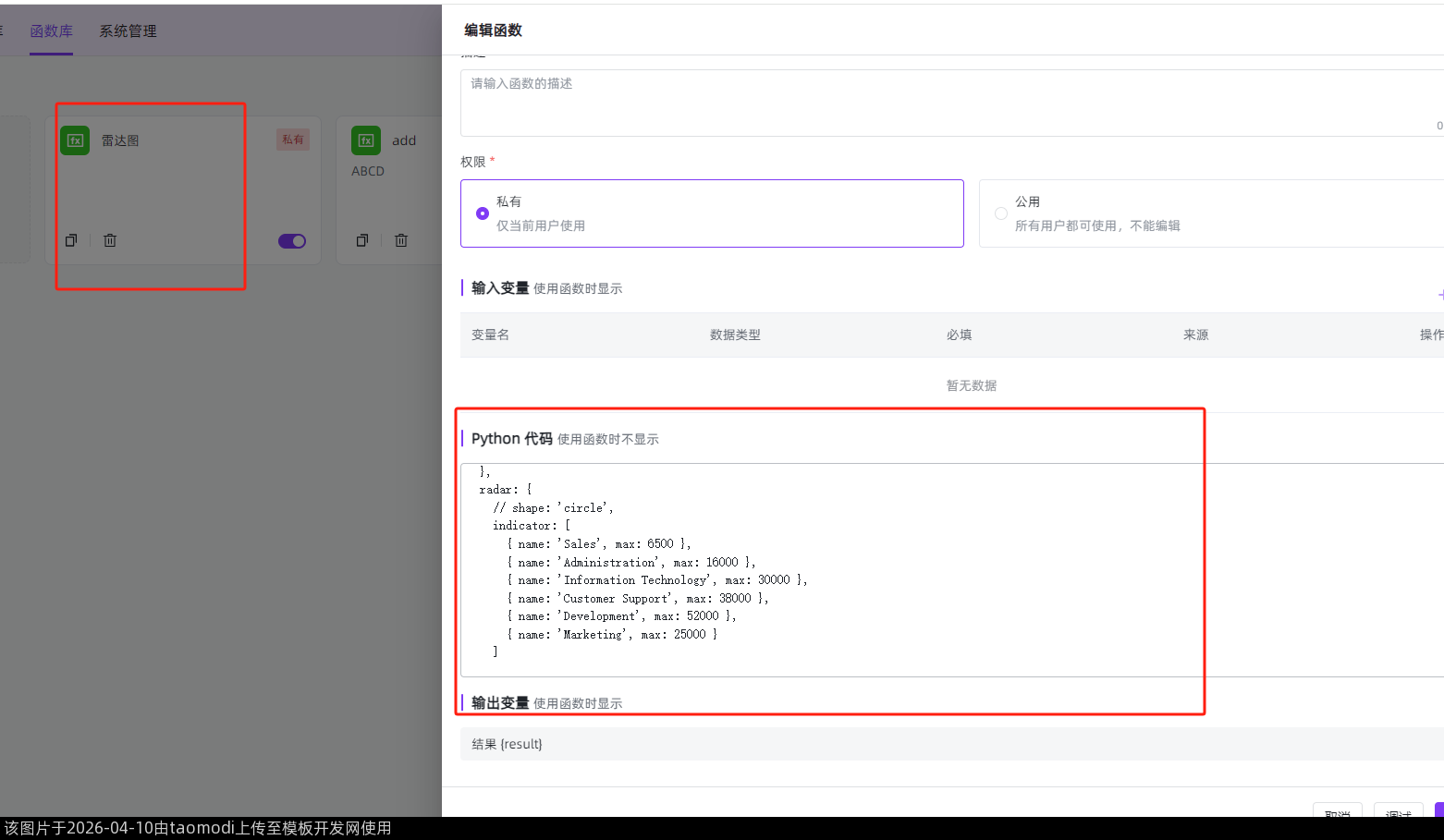Click the add function fx icon

[366, 140]
